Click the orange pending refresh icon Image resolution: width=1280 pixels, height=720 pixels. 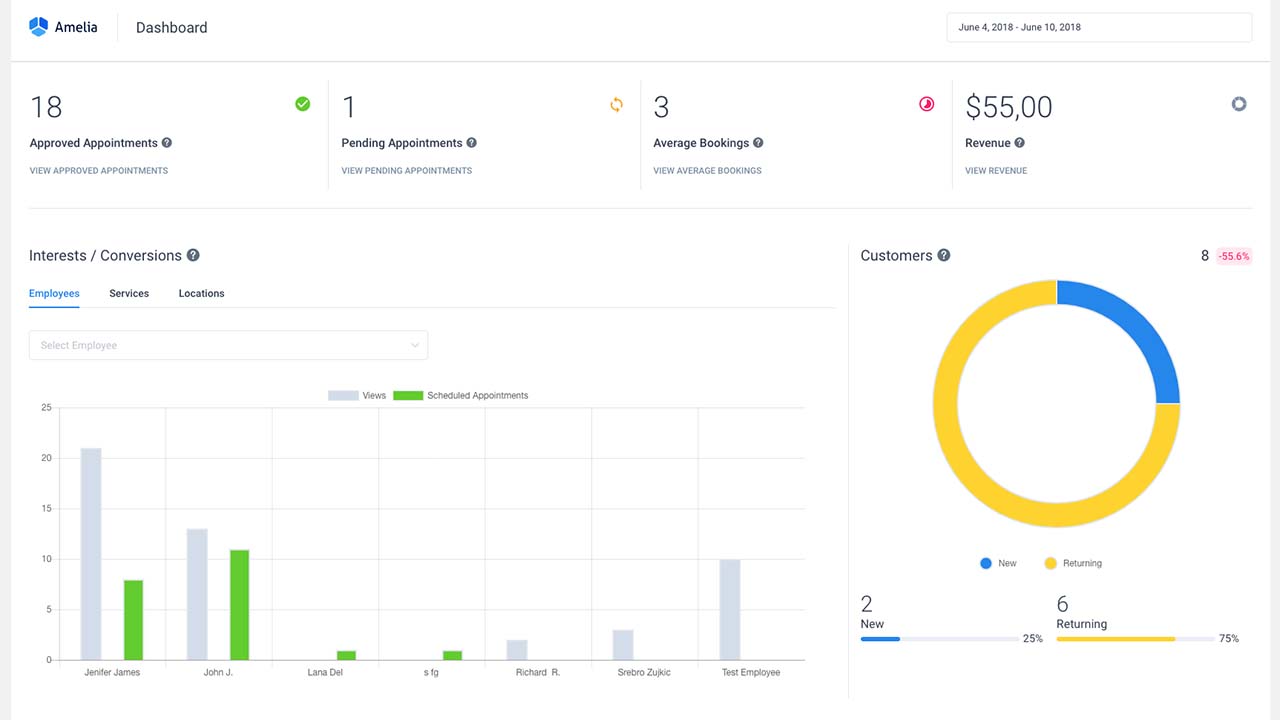click(616, 104)
